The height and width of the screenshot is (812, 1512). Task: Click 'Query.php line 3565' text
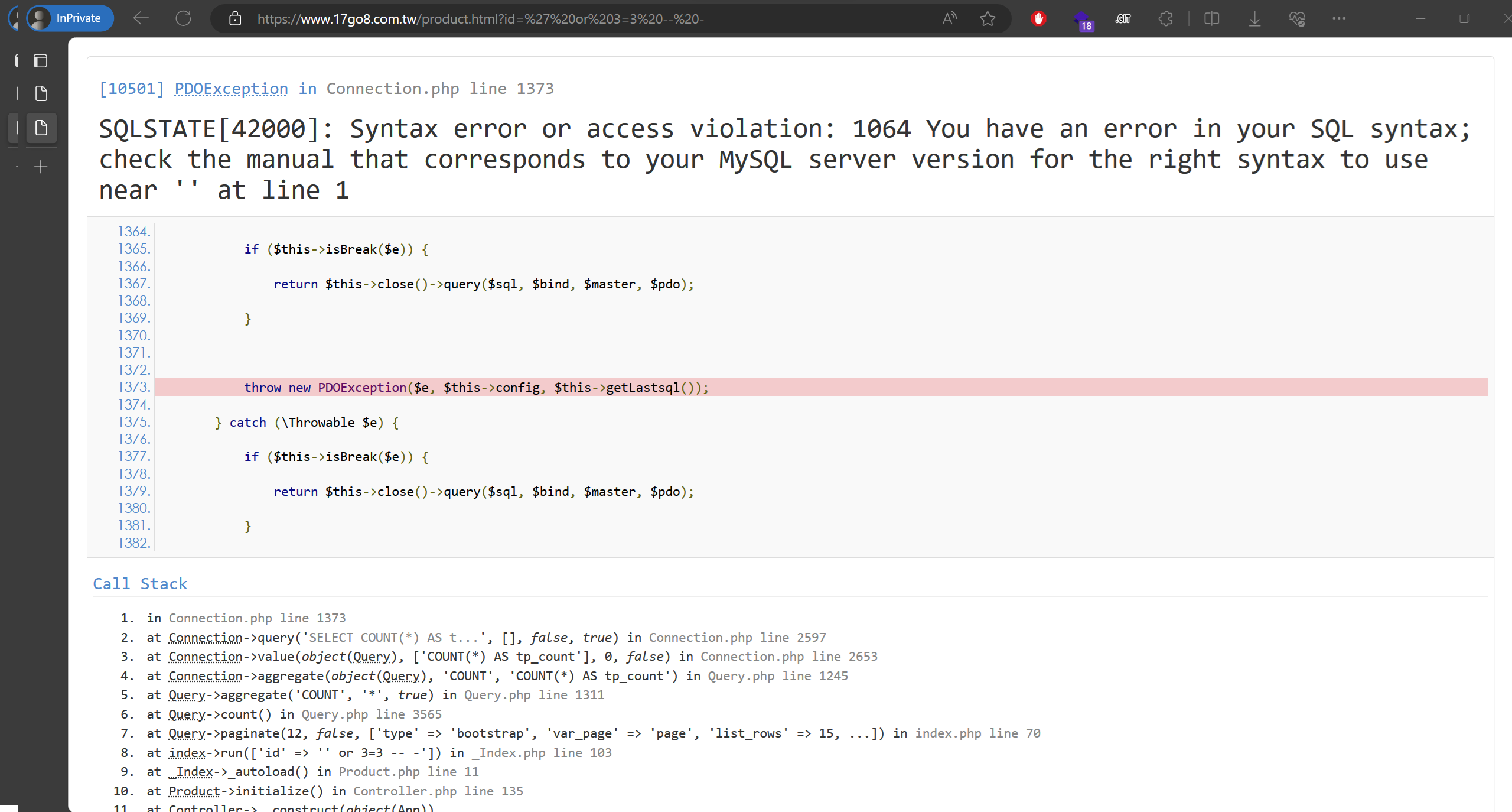pos(372,714)
